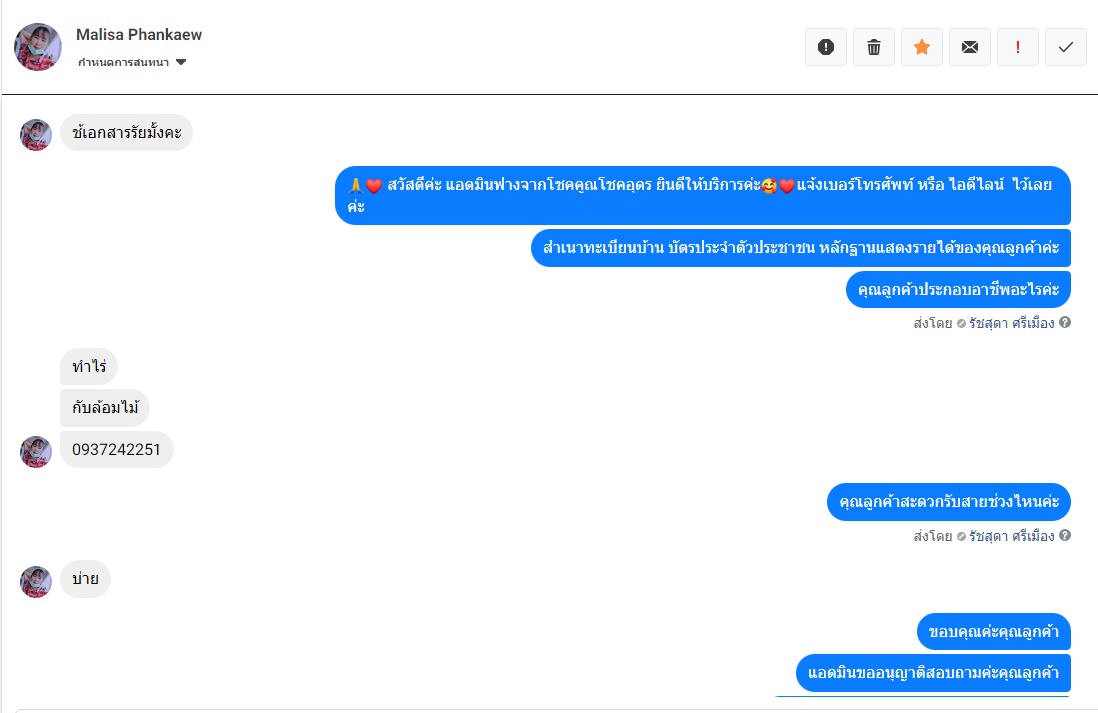Click Malisa Phankaew header profile picture
The width and height of the screenshot is (1098, 713).
pos(38,47)
